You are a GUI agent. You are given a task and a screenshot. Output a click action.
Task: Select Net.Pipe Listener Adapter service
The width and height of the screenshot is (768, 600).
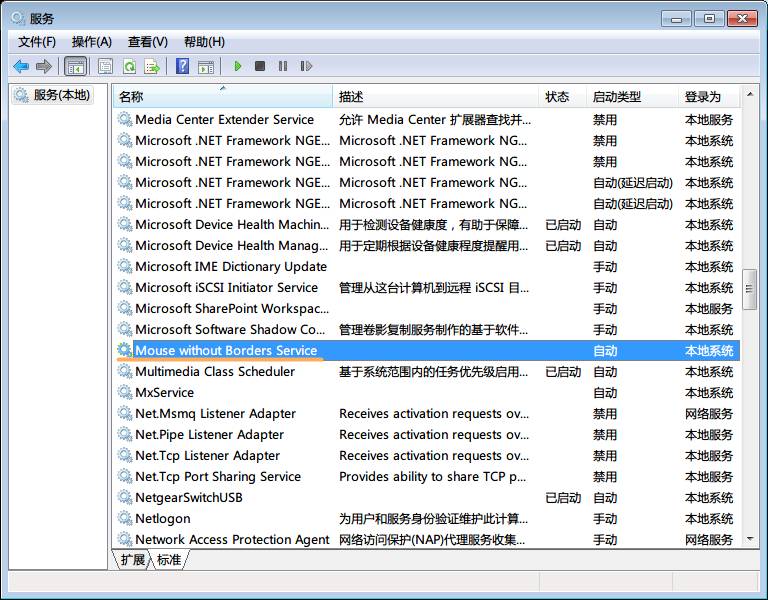point(210,434)
